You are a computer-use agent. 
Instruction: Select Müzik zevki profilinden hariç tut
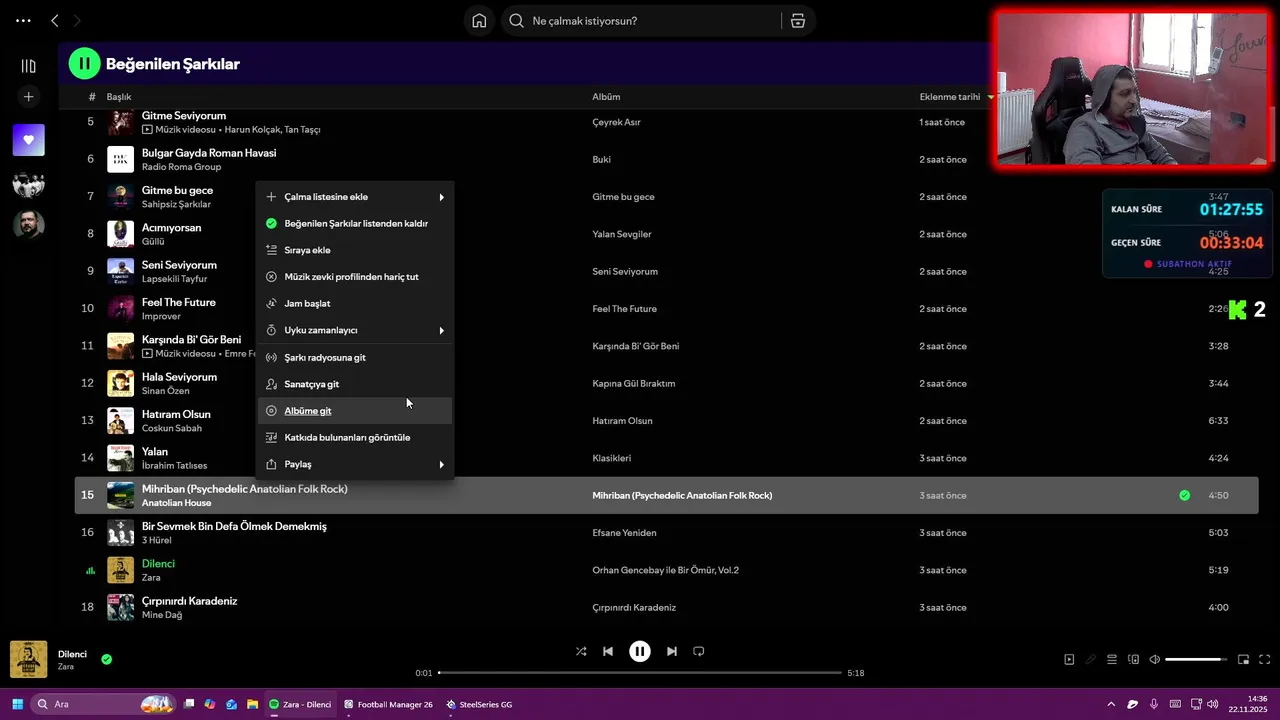(355, 277)
